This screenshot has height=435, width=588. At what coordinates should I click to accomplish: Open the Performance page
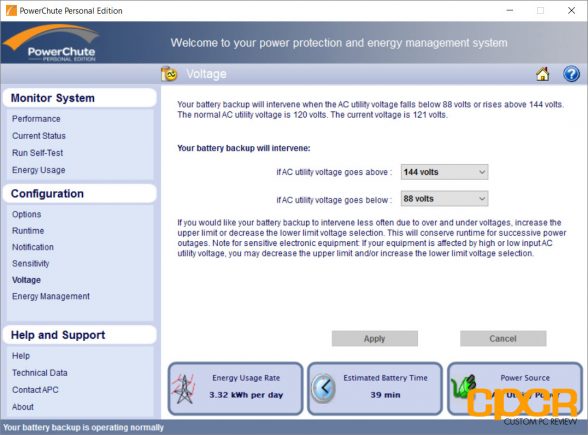point(36,119)
